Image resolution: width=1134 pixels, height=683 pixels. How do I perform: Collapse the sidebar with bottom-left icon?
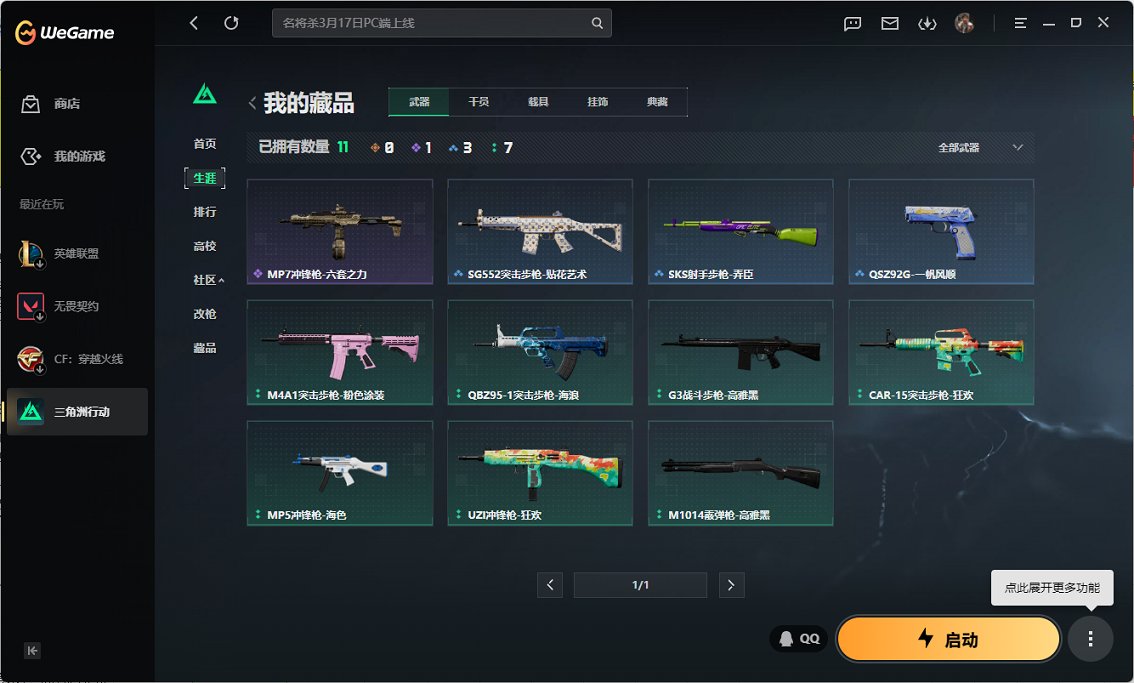click(x=32, y=651)
